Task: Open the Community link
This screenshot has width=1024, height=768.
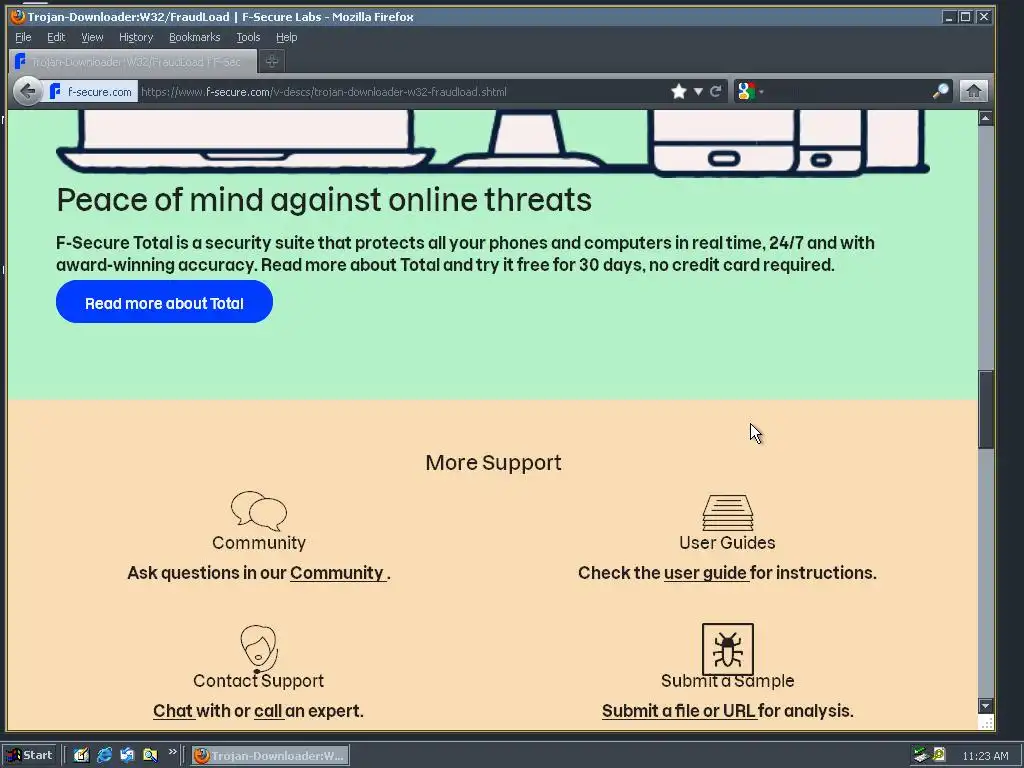Action: [x=338, y=573]
